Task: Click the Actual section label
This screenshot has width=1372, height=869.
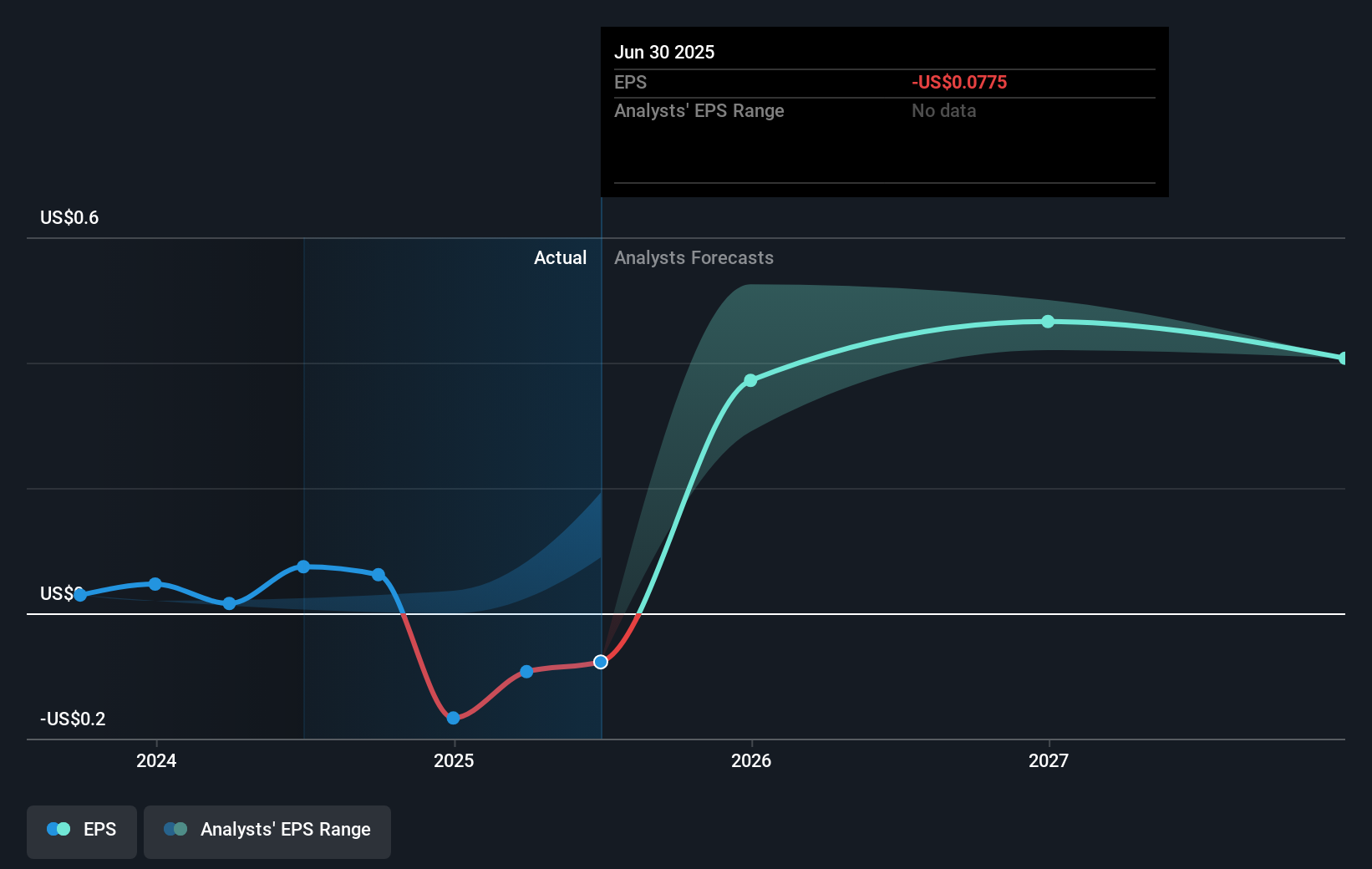Action: (560, 258)
